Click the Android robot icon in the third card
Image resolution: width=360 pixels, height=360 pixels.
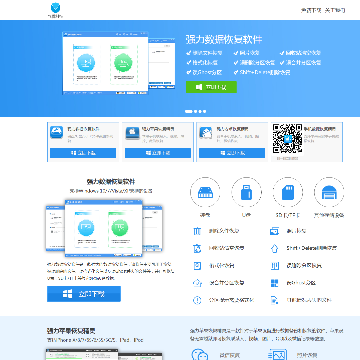click(206, 132)
